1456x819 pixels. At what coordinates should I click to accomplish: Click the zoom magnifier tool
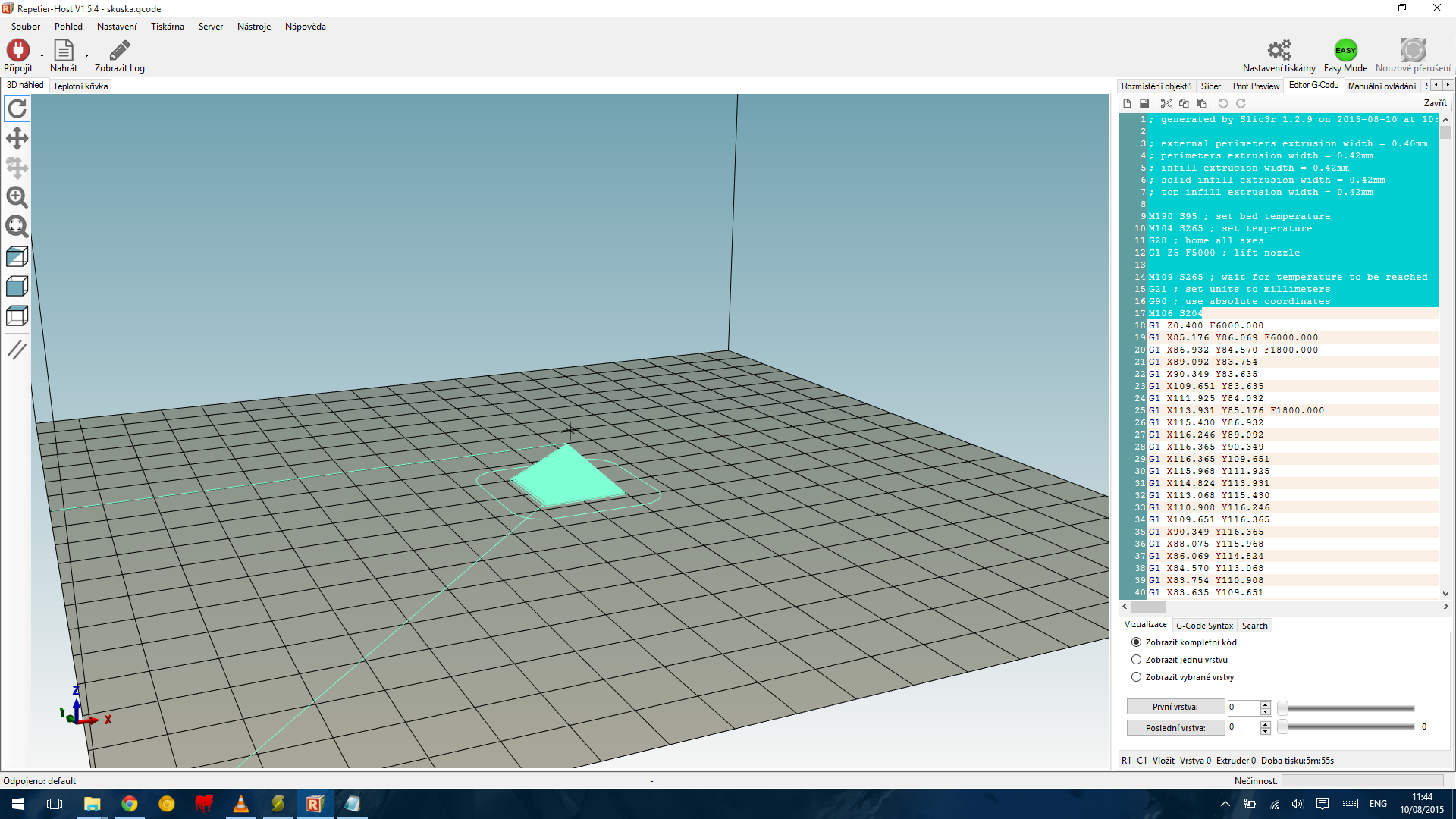(17, 197)
